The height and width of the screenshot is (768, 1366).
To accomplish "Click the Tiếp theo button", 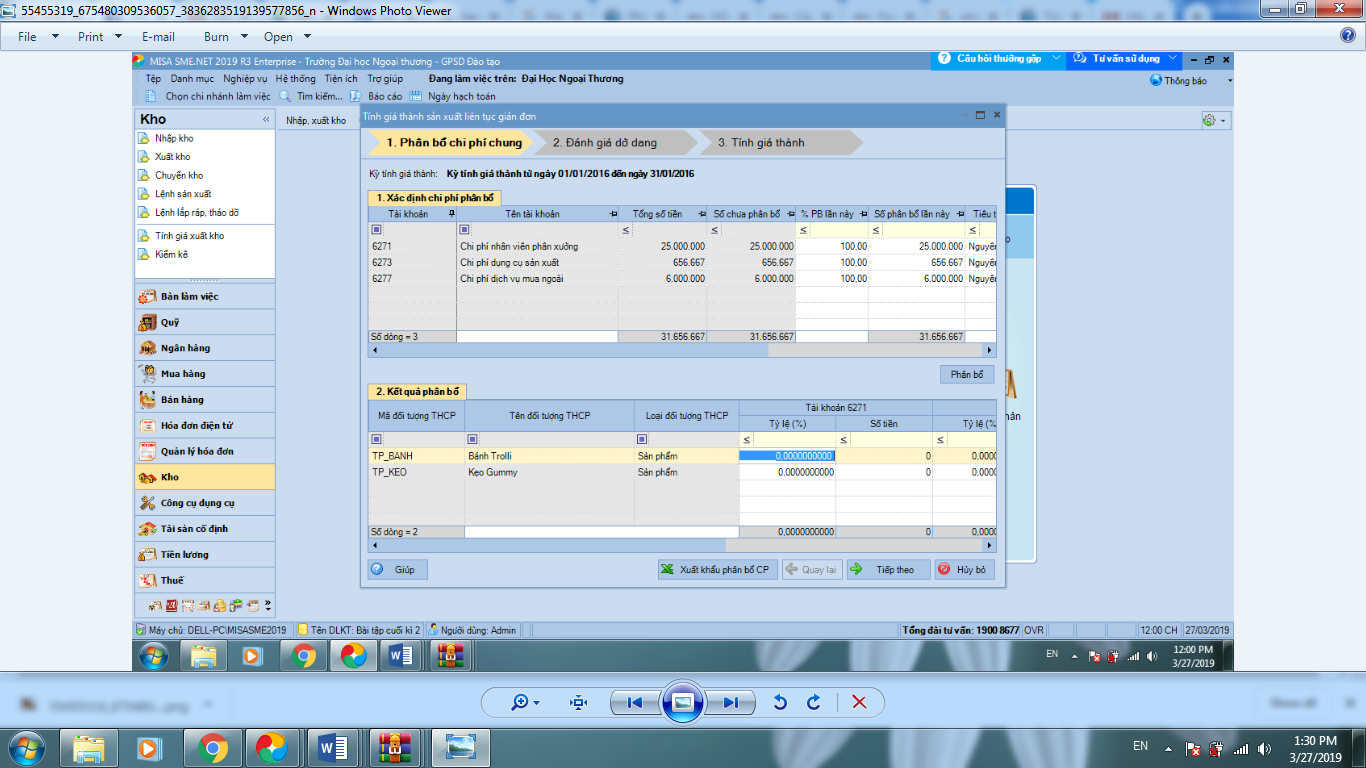I will tap(888, 569).
